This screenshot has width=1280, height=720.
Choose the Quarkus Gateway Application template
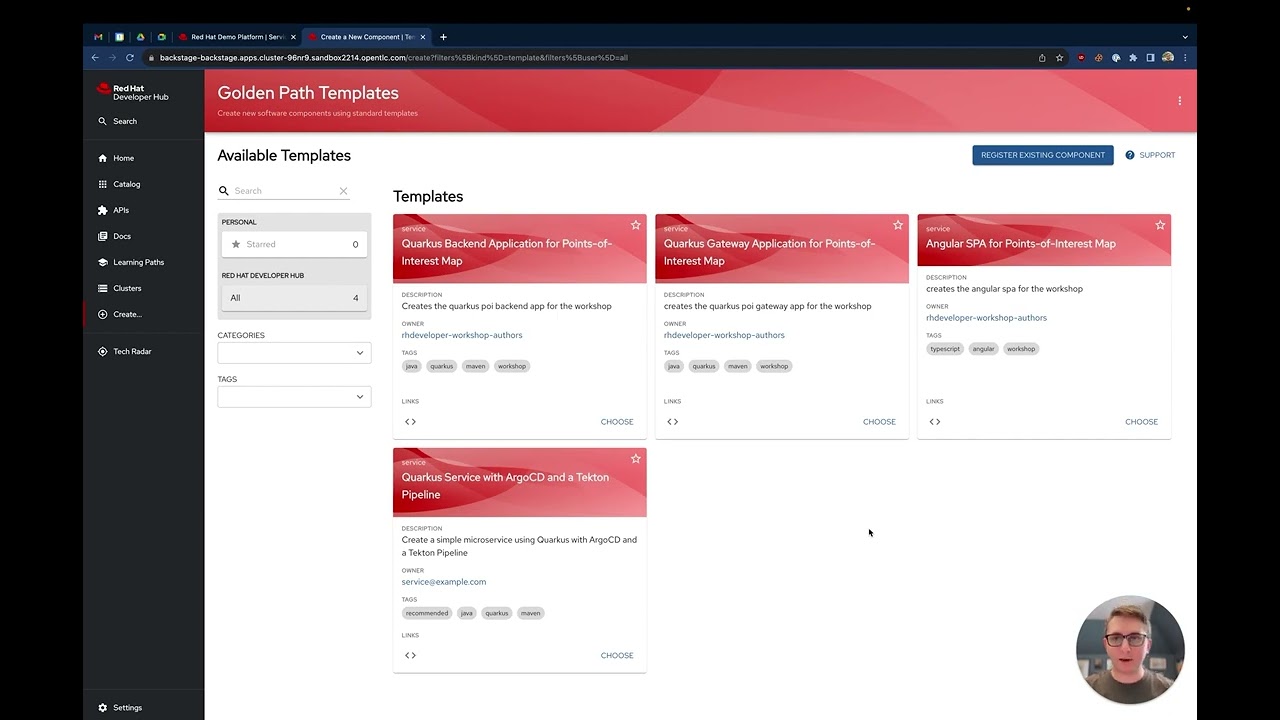pyautogui.click(x=879, y=421)
